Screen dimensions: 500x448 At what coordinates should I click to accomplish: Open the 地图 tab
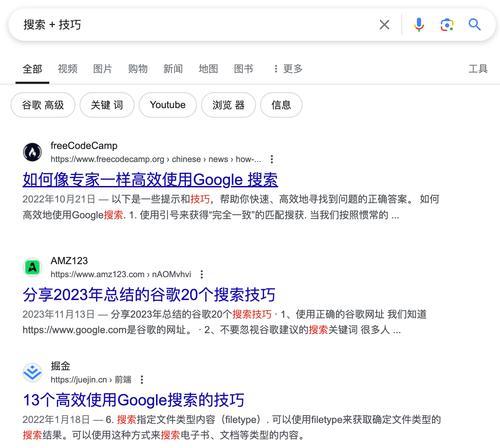click(x=208, y=69)
